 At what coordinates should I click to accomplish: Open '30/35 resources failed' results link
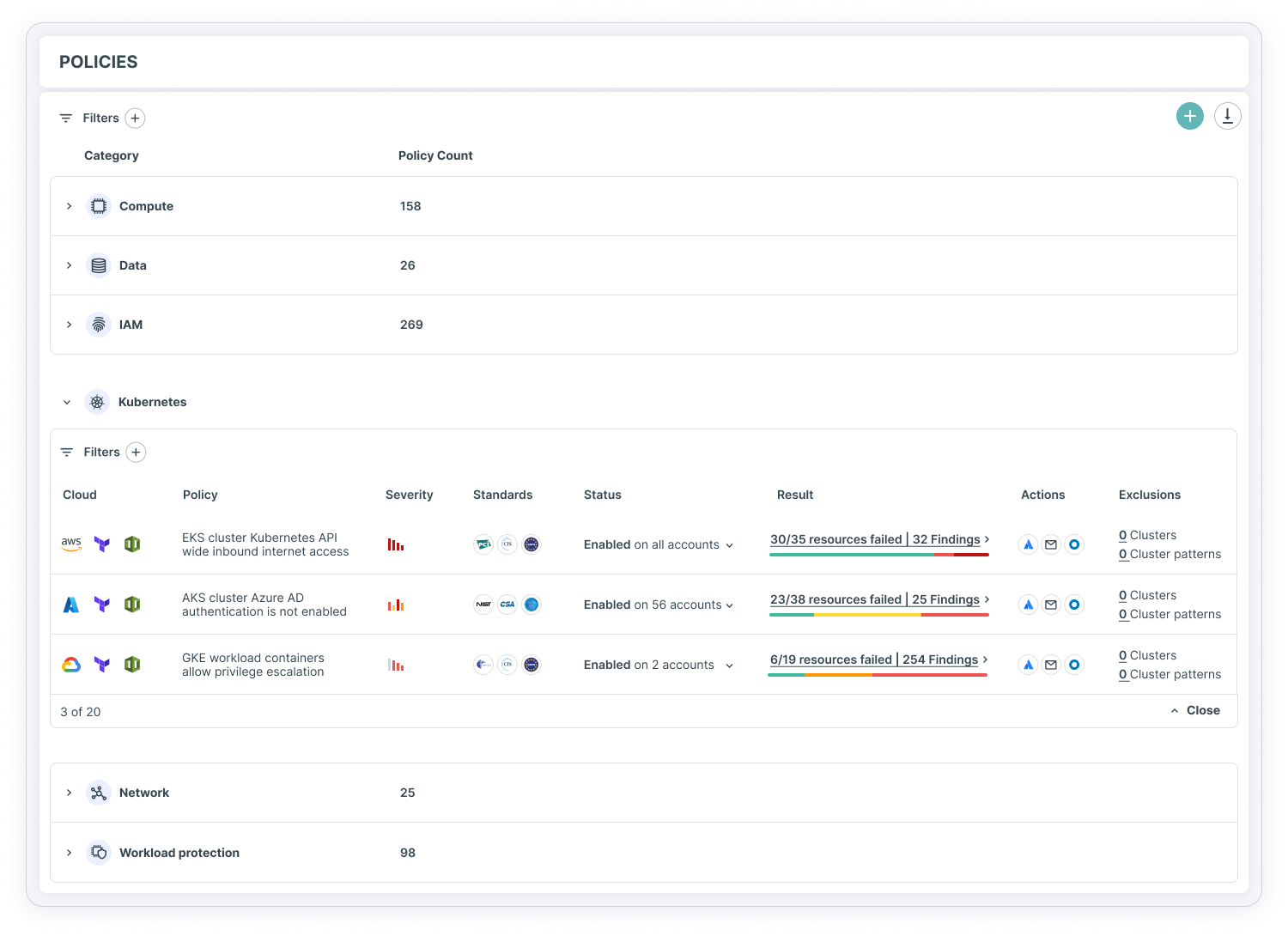click(x=835, y=539)
